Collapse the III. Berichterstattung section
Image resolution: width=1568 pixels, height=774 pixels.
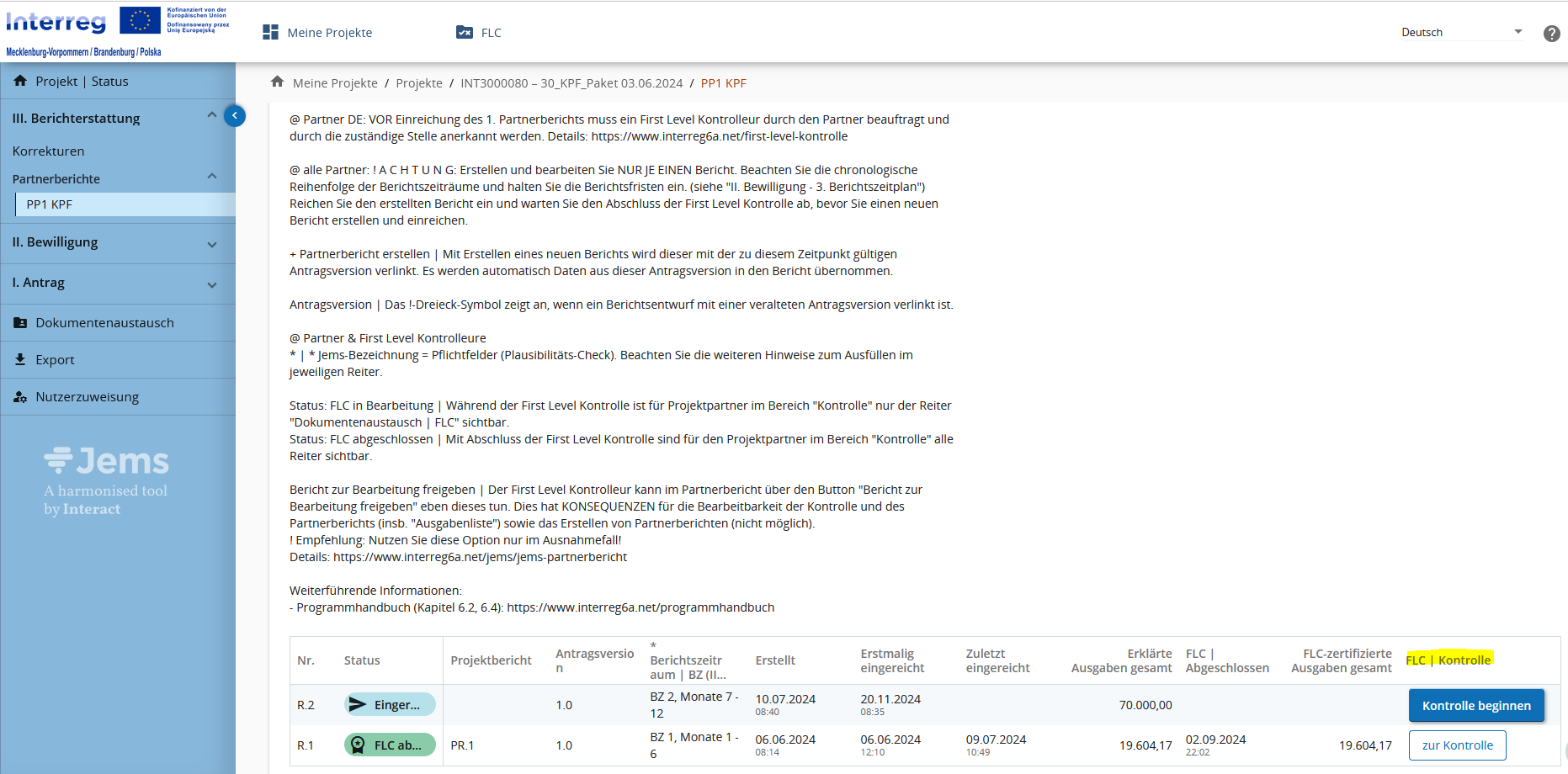(211, 115)
